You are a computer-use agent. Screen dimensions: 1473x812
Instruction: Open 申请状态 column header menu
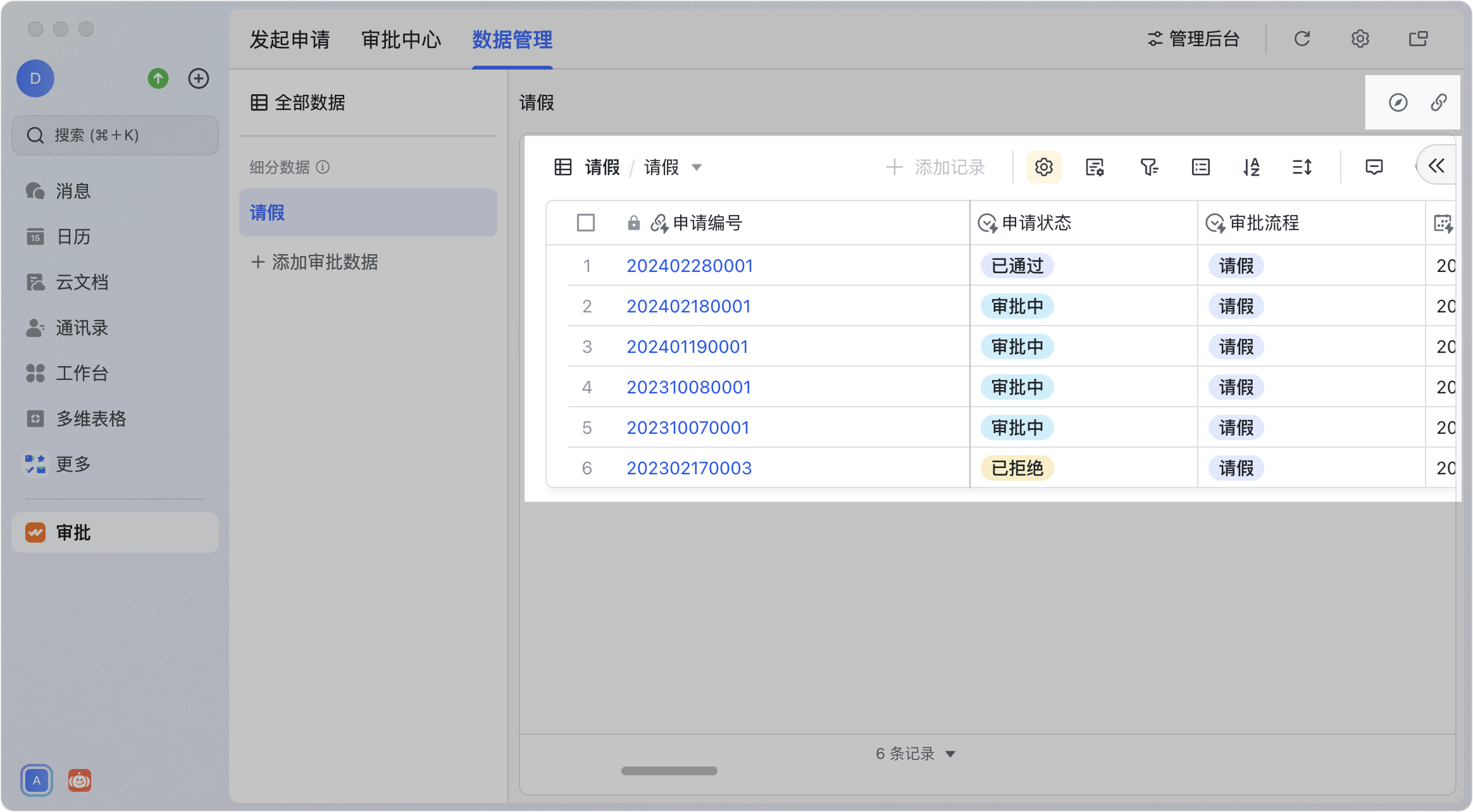click(1083, 223)
